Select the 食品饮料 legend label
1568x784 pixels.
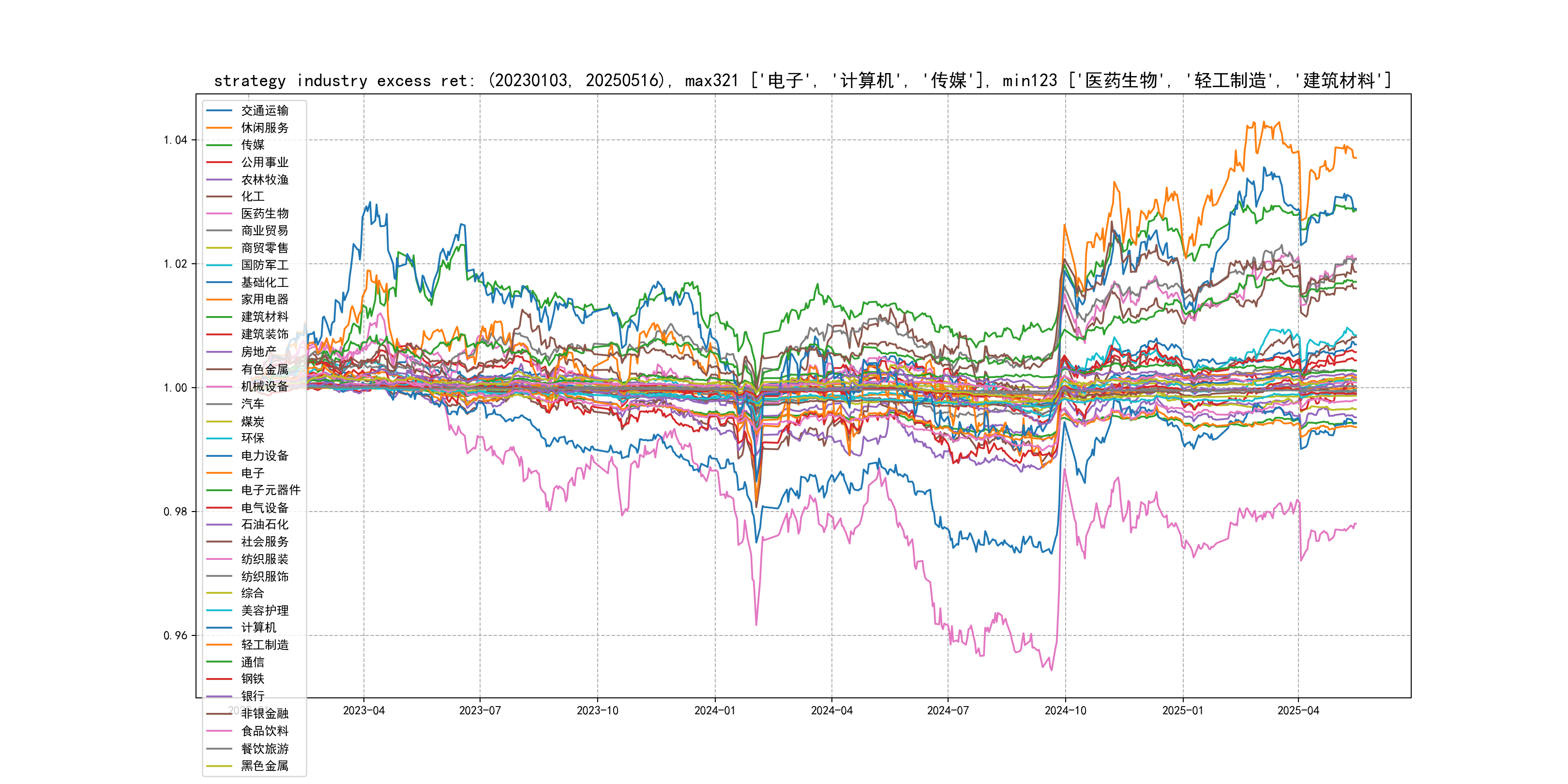264,731
